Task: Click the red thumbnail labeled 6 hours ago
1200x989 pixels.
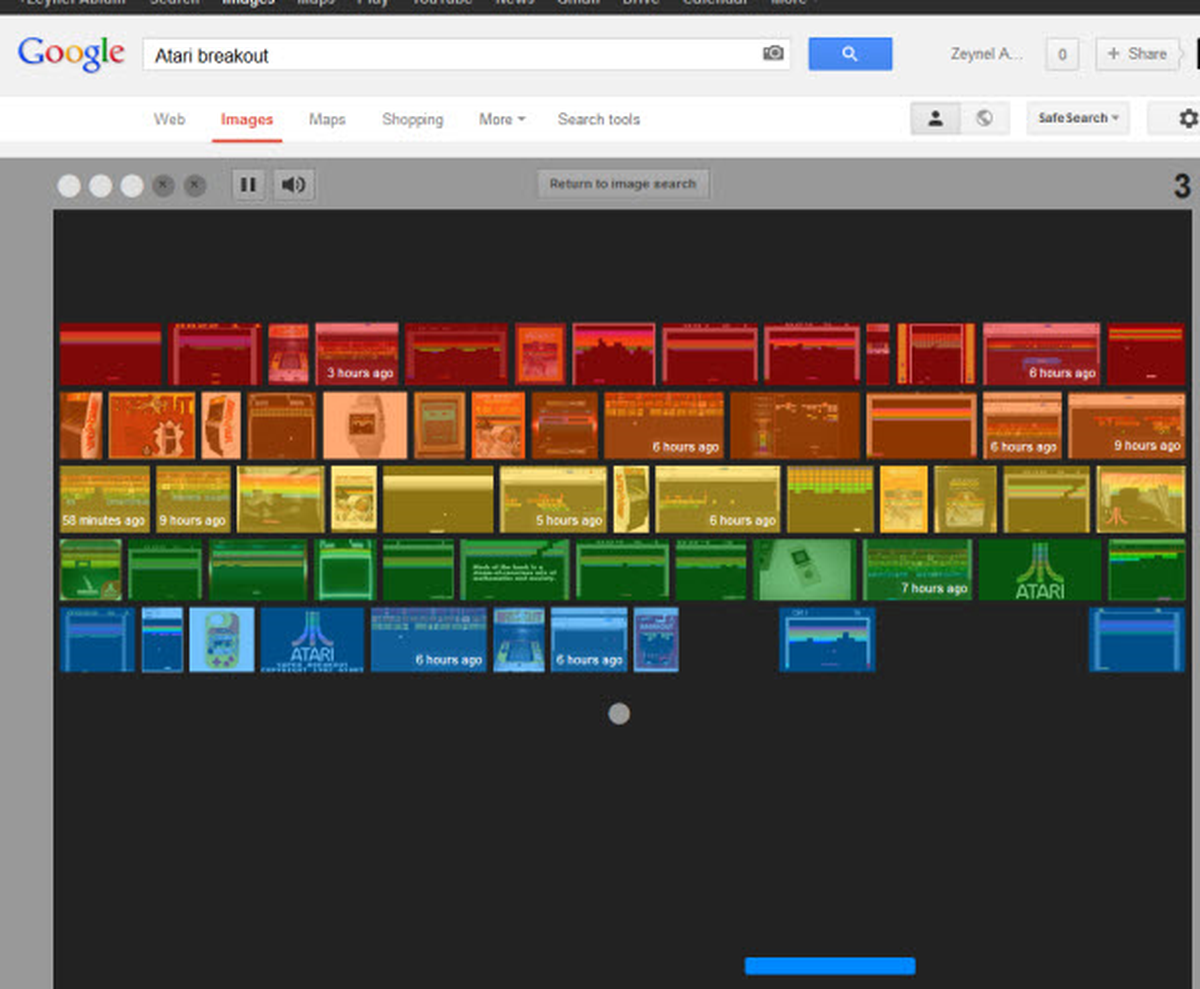Action: [x=1041, y=353]
